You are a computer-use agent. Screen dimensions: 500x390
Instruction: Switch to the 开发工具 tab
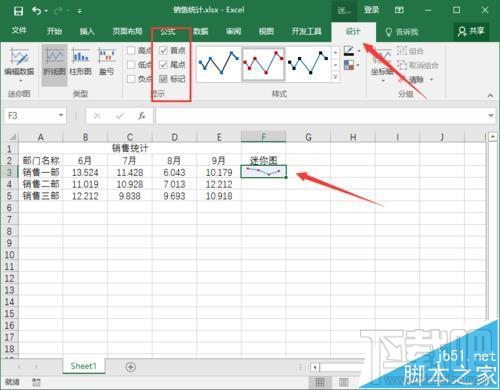pyautogui.click(x=306, y=31)
